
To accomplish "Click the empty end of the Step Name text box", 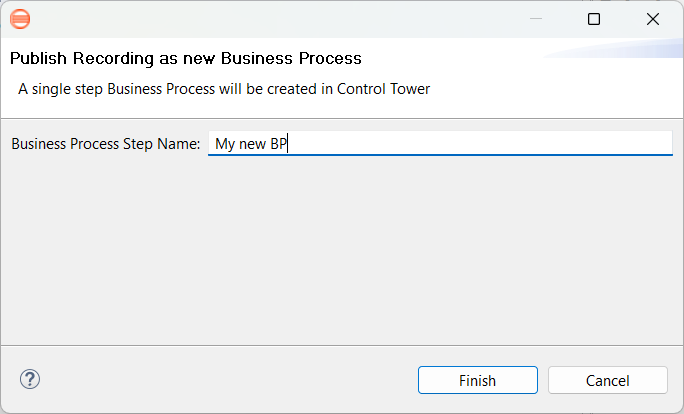I will click(x=480, y=144).
